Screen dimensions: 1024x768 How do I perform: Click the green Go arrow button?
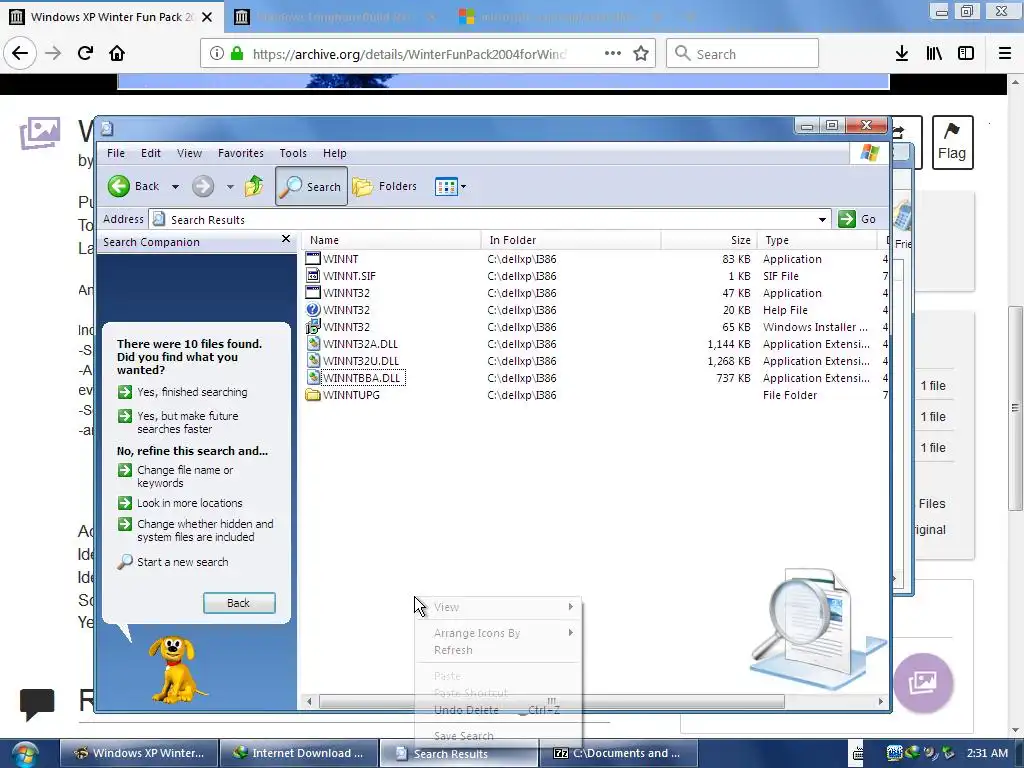click(x=847, y=219)
